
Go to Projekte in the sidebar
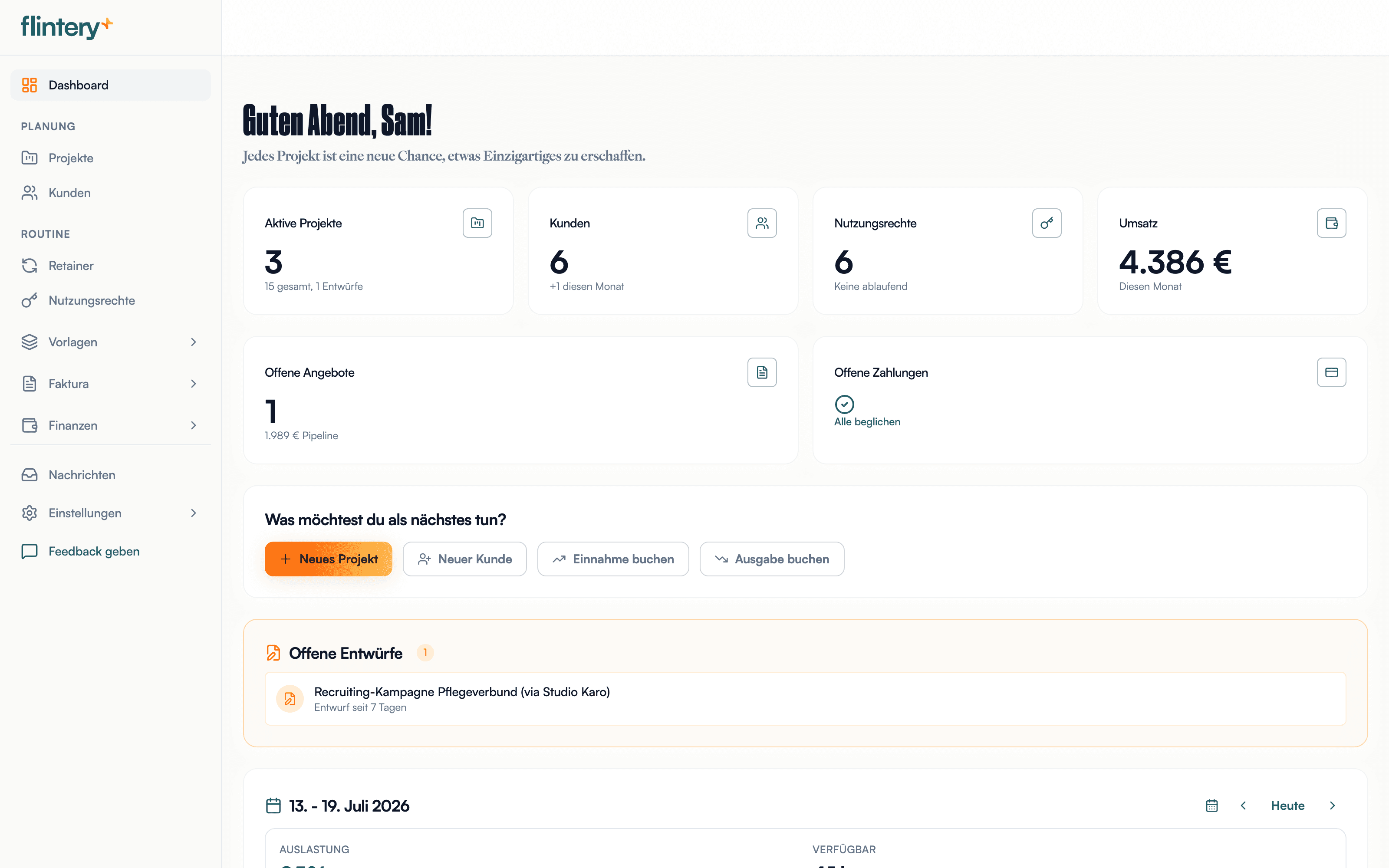pos(110,158)
